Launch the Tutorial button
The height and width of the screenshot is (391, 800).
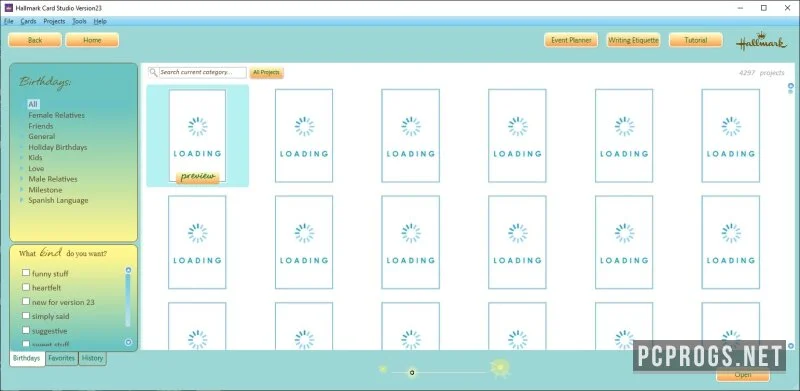[696, 40]
